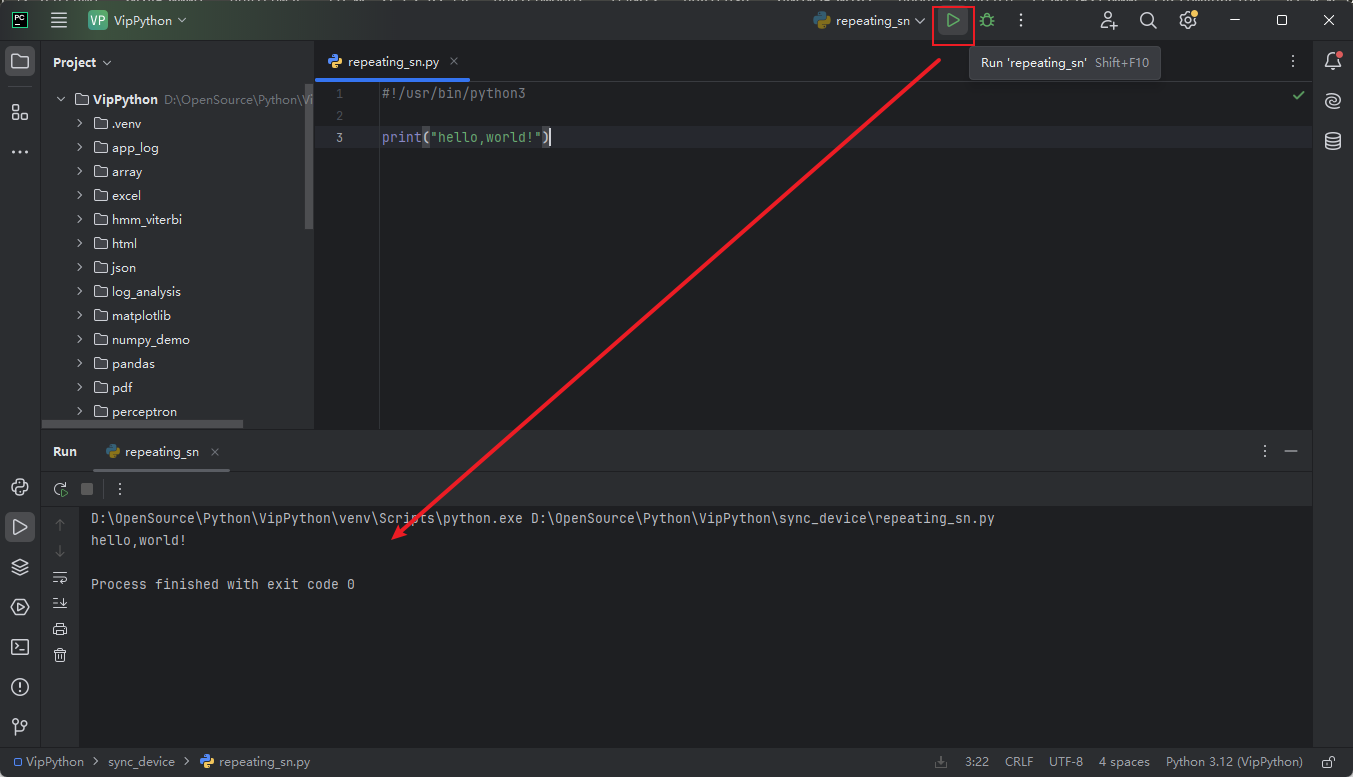Print the console output
Screen dimensions: 1353x777
(x=60, y=629)
